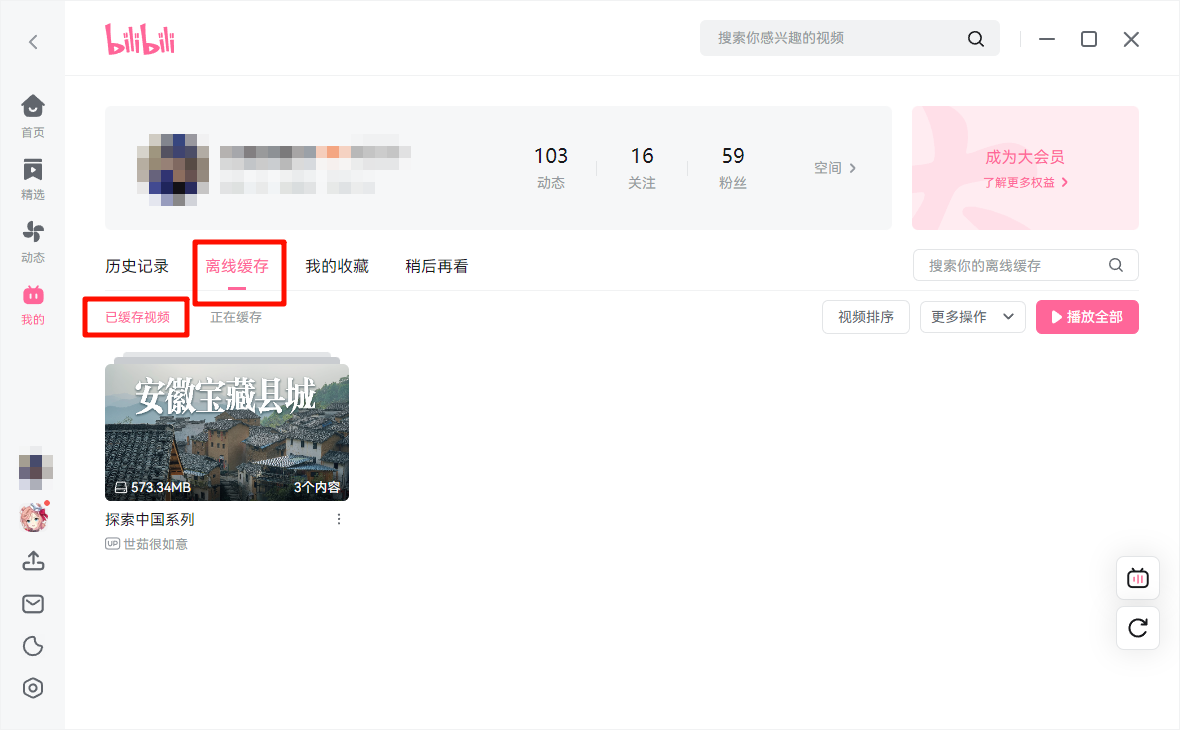The image size is (1180, 730).
Task: Minimize the bilibili window
Action: coord(1047,39)
